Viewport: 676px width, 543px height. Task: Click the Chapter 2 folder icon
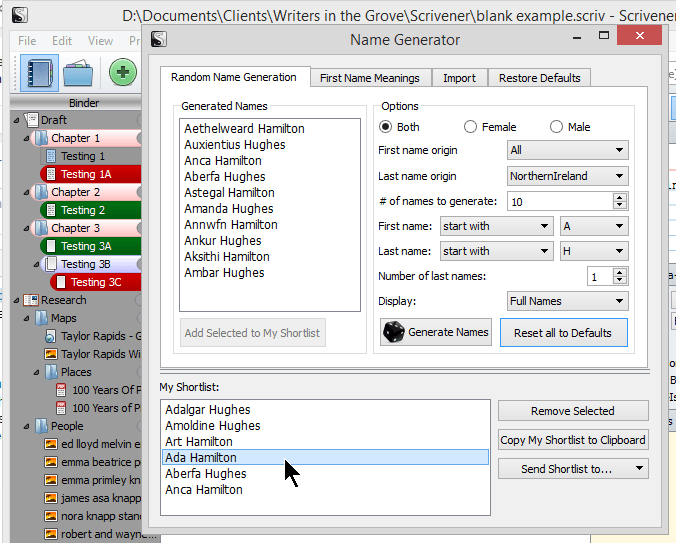(41, 192)
